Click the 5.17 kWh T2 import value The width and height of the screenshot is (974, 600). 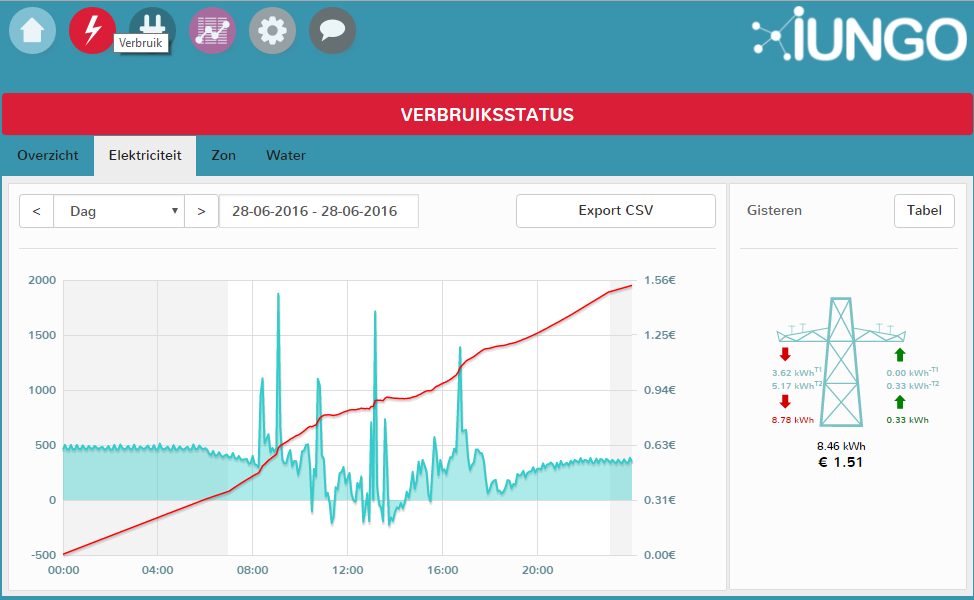click(x=796, y=386)
